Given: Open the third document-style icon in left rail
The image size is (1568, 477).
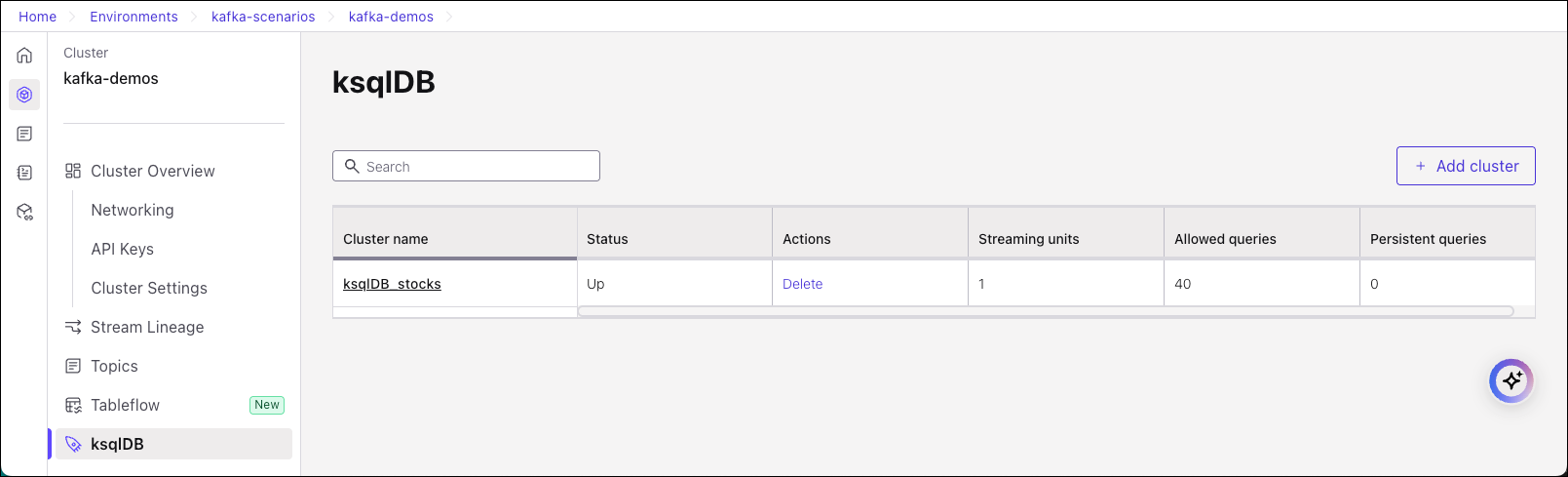Looking at the screenshot, I should (x=24, y=134).
